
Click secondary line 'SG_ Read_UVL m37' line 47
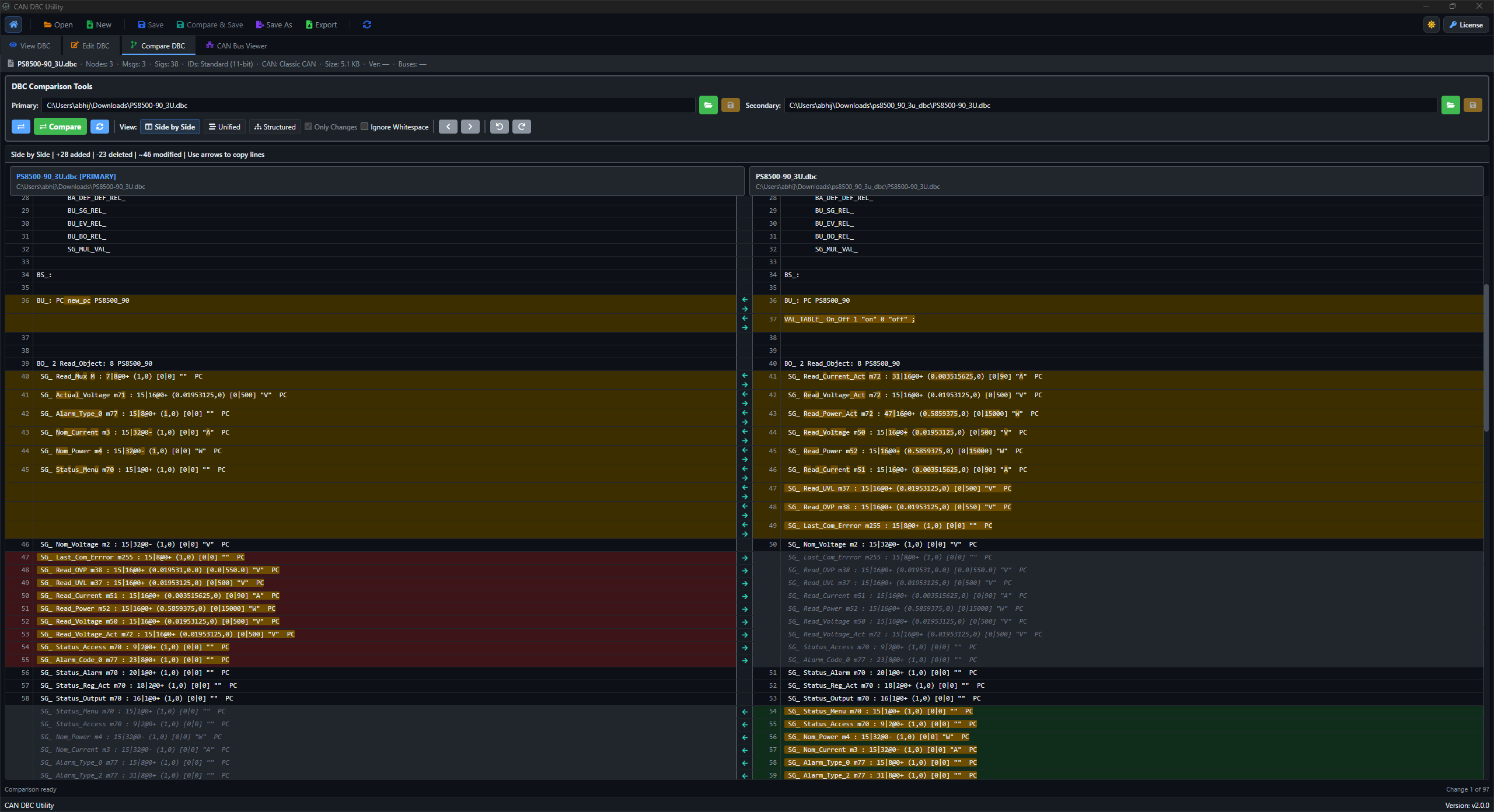899,488
